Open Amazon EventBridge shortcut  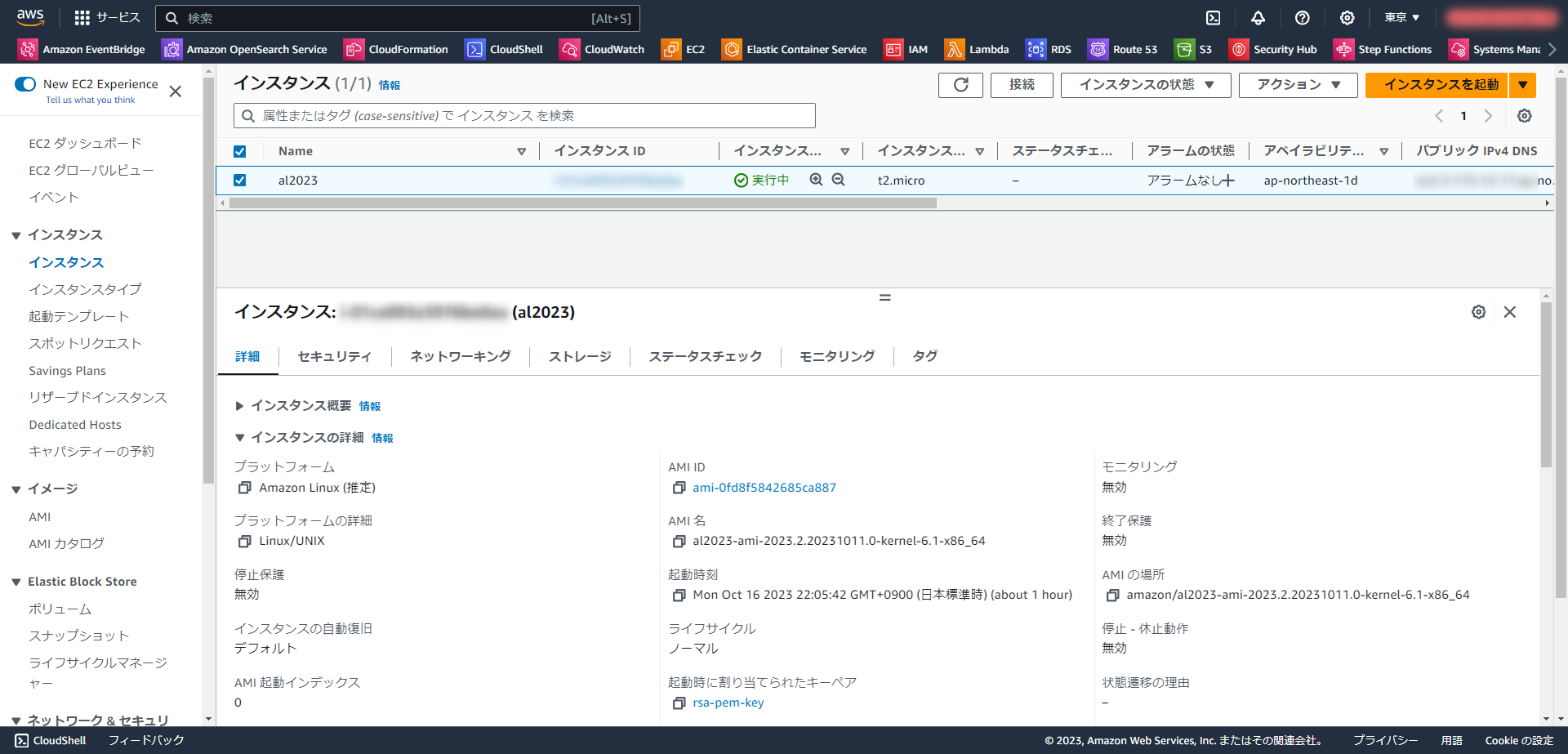[82, 50]
